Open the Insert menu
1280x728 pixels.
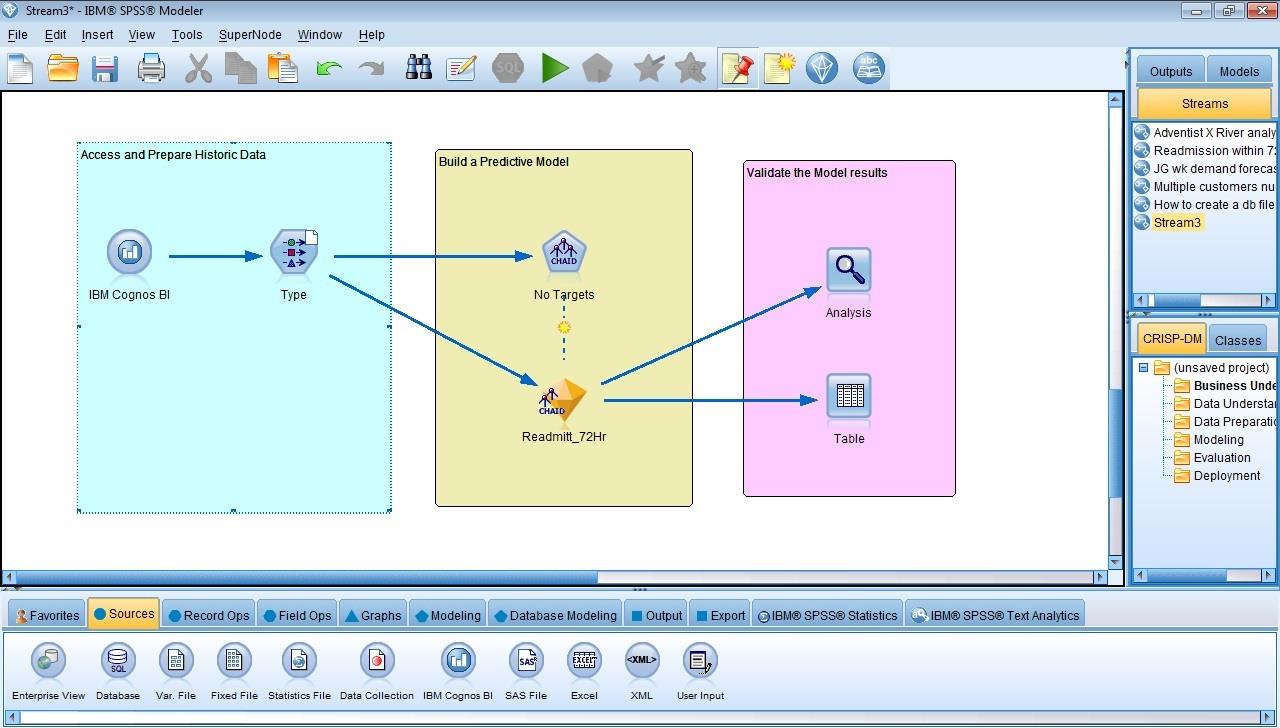pos(97,35)
